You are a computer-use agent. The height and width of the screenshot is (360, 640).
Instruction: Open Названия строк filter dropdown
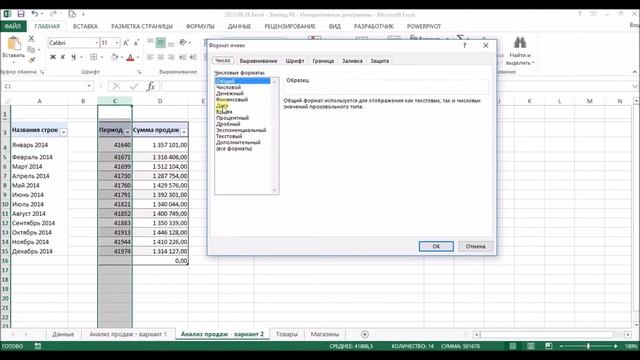pos(63,132)
